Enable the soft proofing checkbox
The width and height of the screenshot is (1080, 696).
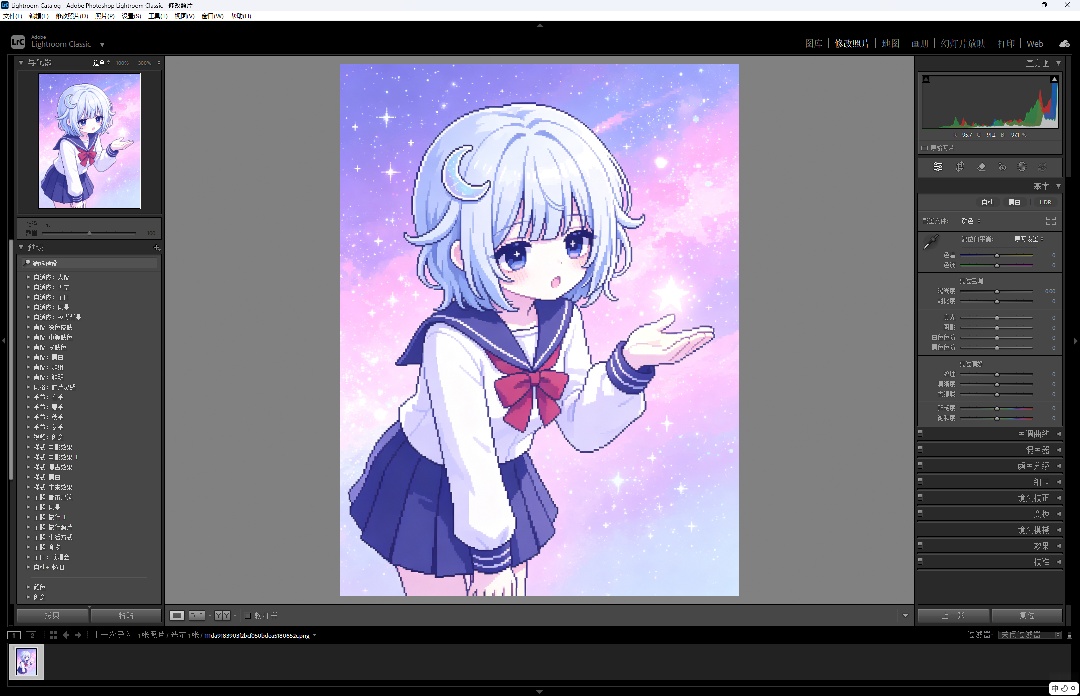(248, 615)
